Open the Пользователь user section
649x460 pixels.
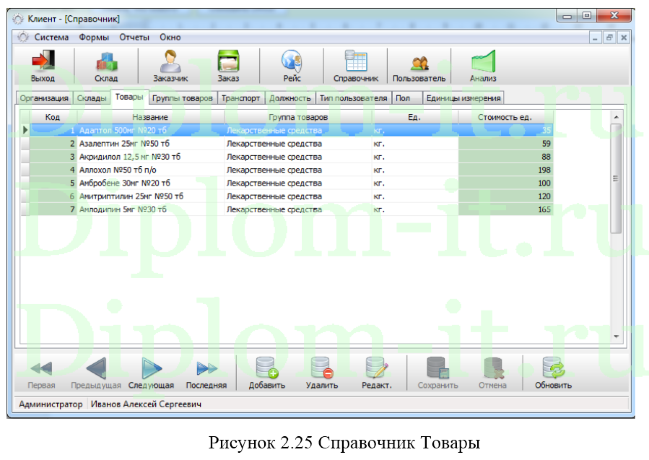click(418, 65)
